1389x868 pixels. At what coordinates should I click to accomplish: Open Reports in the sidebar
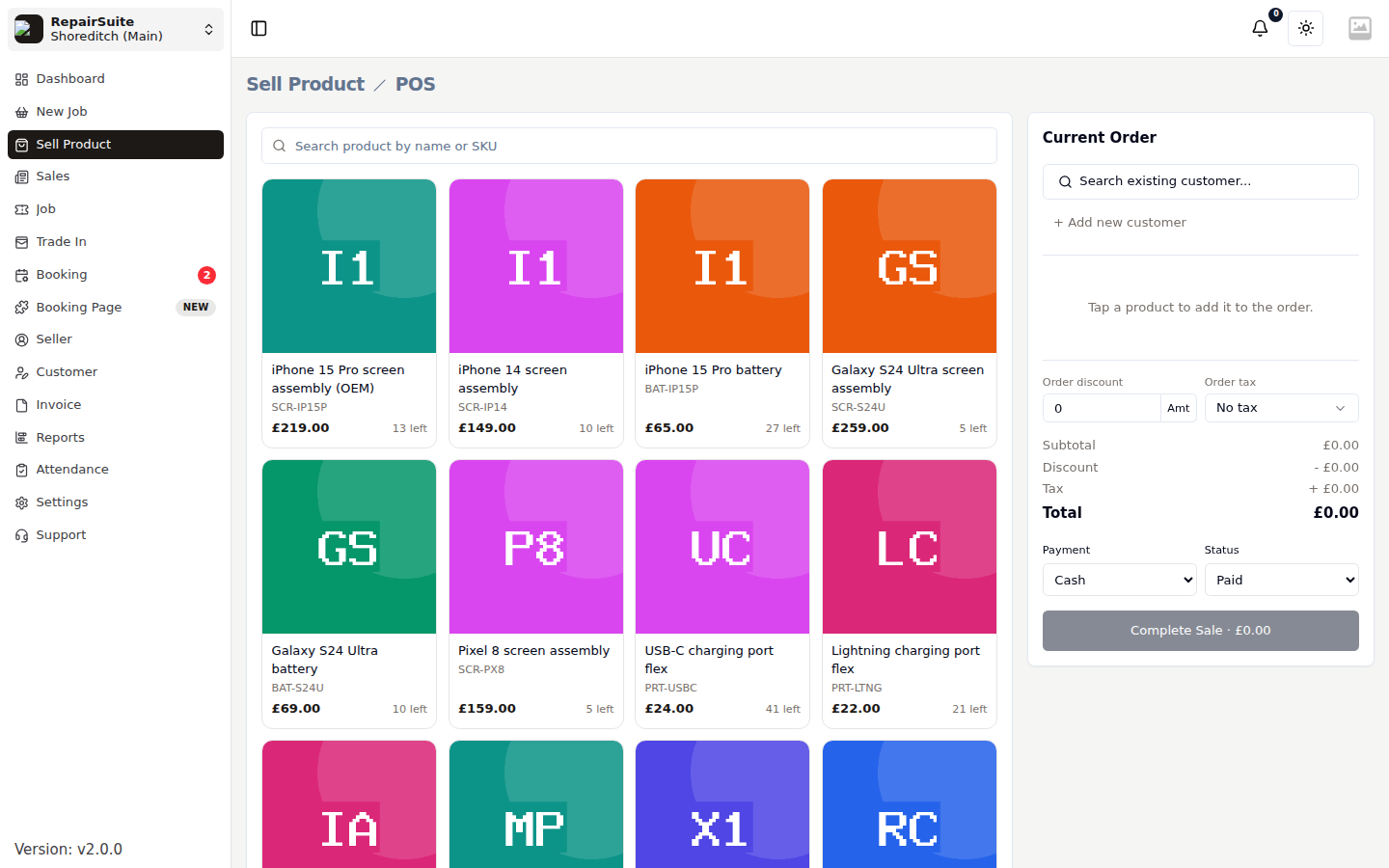pos(116,438)
